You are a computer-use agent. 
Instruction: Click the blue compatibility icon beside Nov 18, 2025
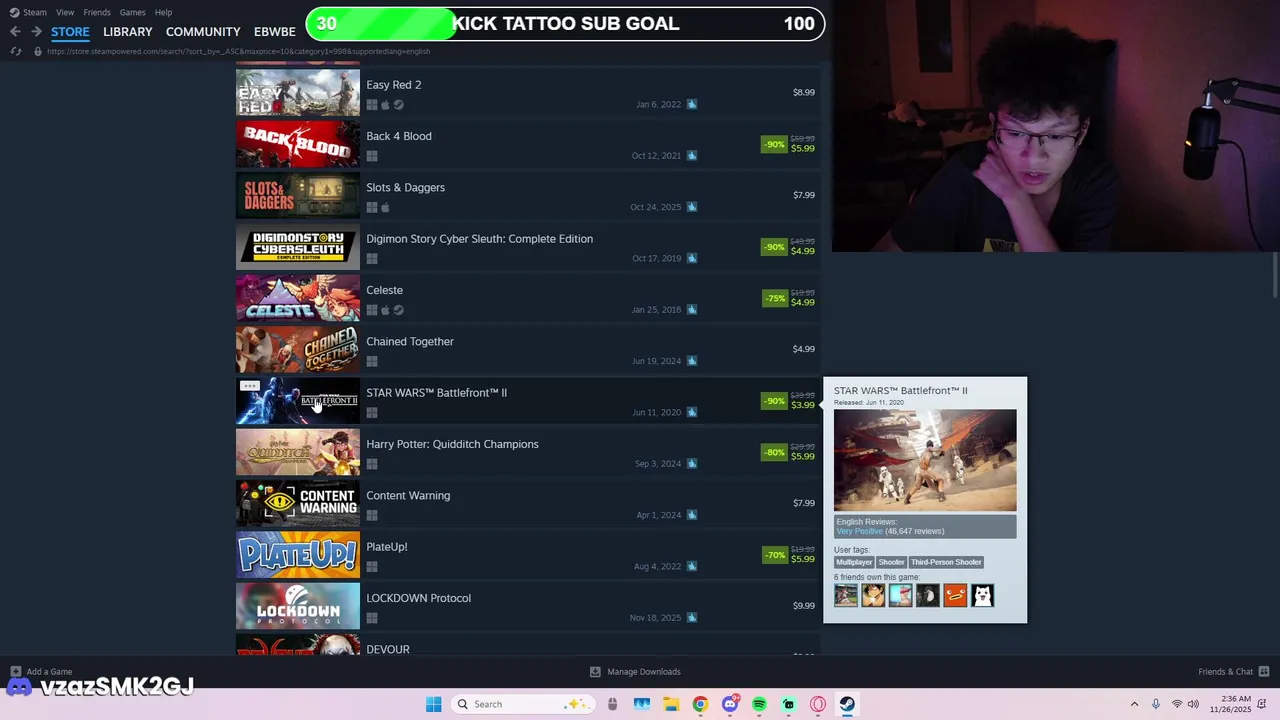pyautogui.click(x=692, y=618)
